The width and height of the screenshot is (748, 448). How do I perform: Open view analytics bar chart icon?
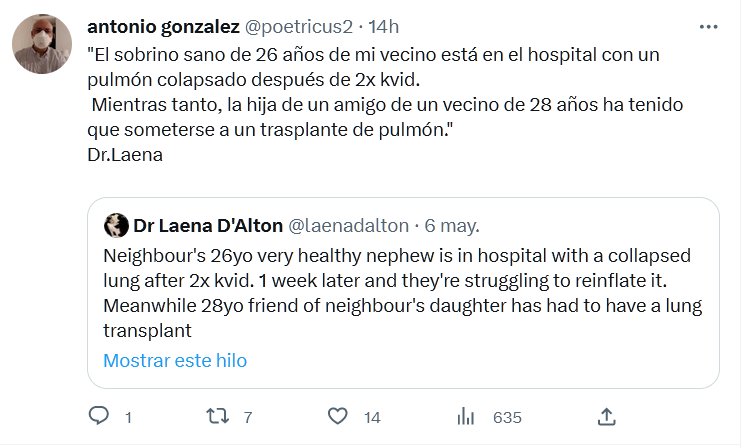465,416
